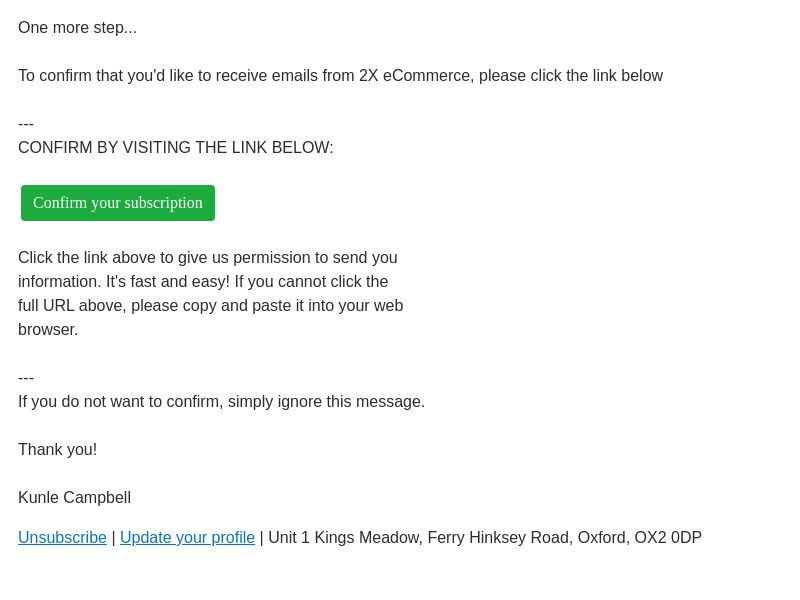The image size is (800, 600).
Task: Open the Unsubscribe link
Action: (x=62, y=537)
